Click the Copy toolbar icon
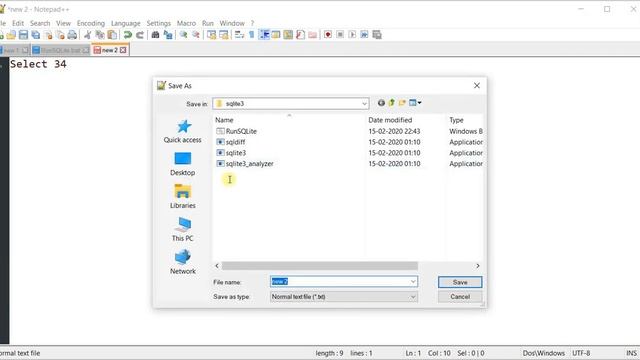This screenshot has height=360, width=640. pos(100,35)
